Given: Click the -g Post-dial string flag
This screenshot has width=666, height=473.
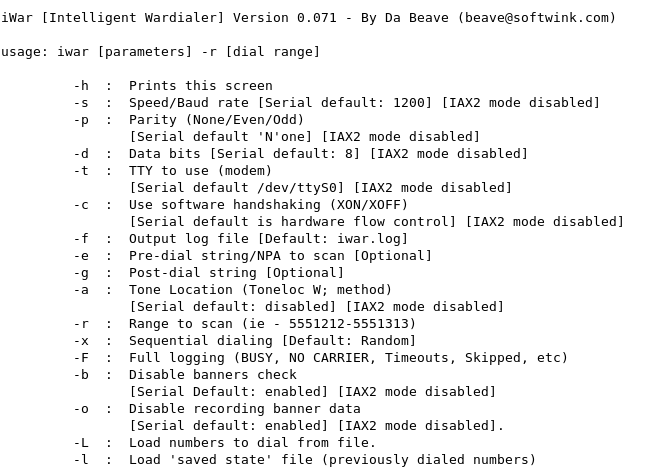Looking at the screenshot, I should 81,273.
